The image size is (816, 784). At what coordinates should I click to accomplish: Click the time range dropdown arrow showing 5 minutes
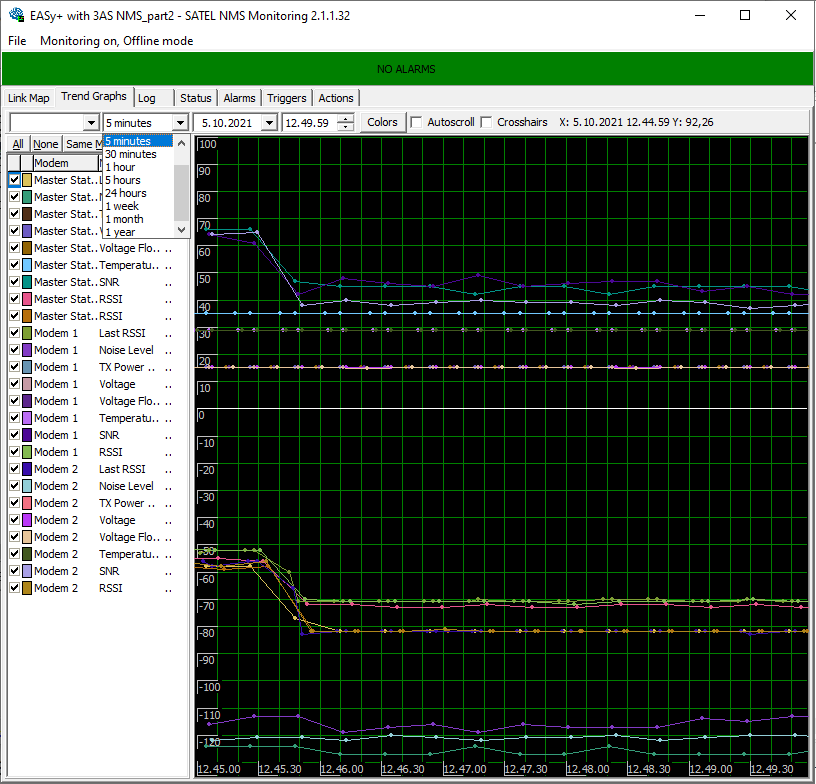click(180, 123)
